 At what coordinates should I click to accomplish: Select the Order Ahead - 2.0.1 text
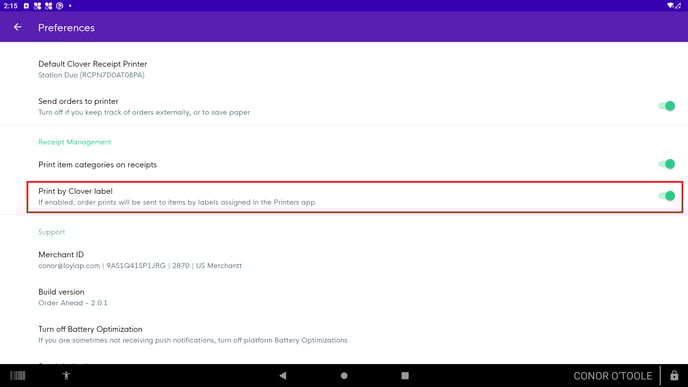pos(72,303)
